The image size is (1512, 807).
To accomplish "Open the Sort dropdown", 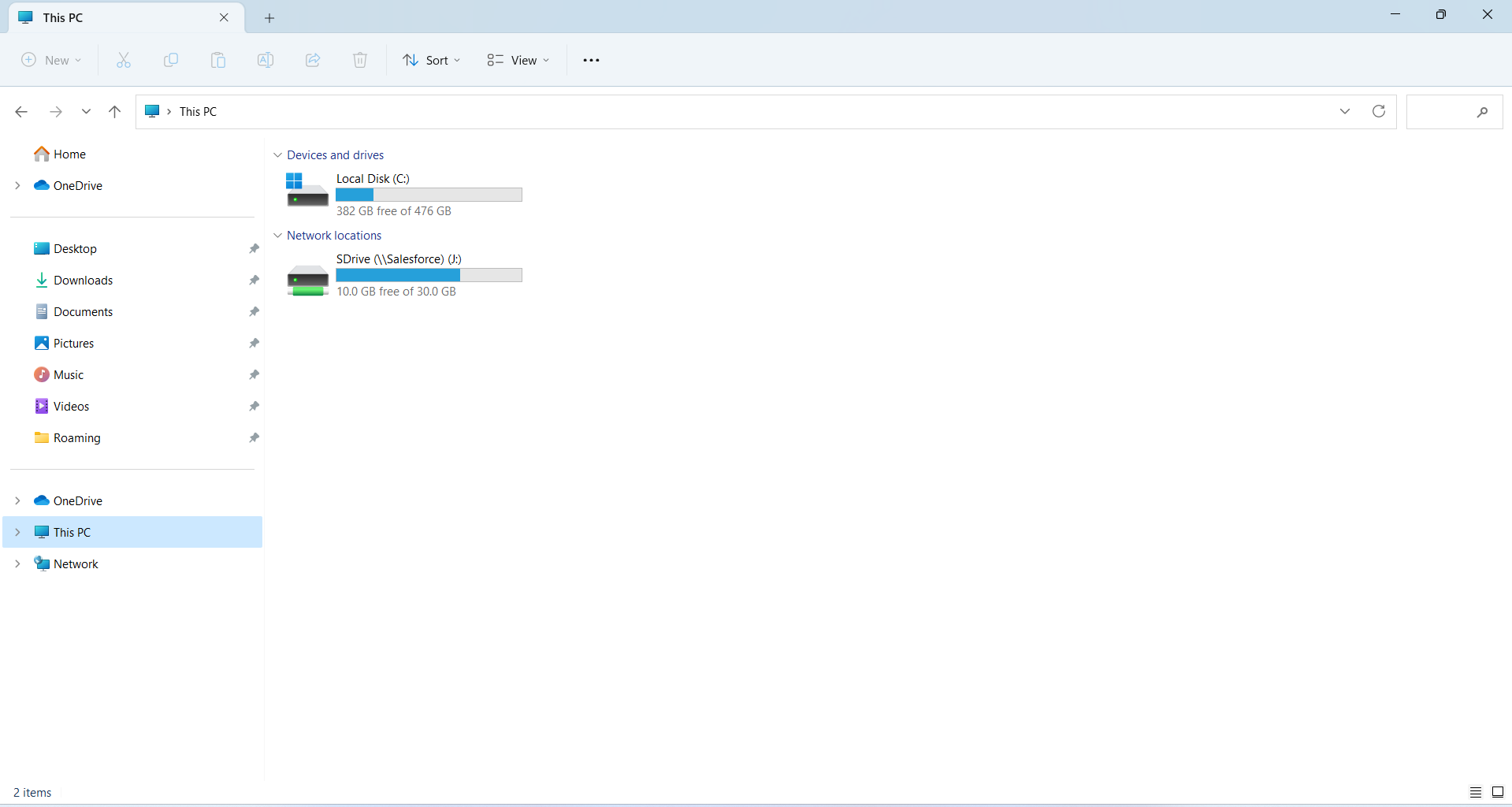I will (x=431, y=60).
